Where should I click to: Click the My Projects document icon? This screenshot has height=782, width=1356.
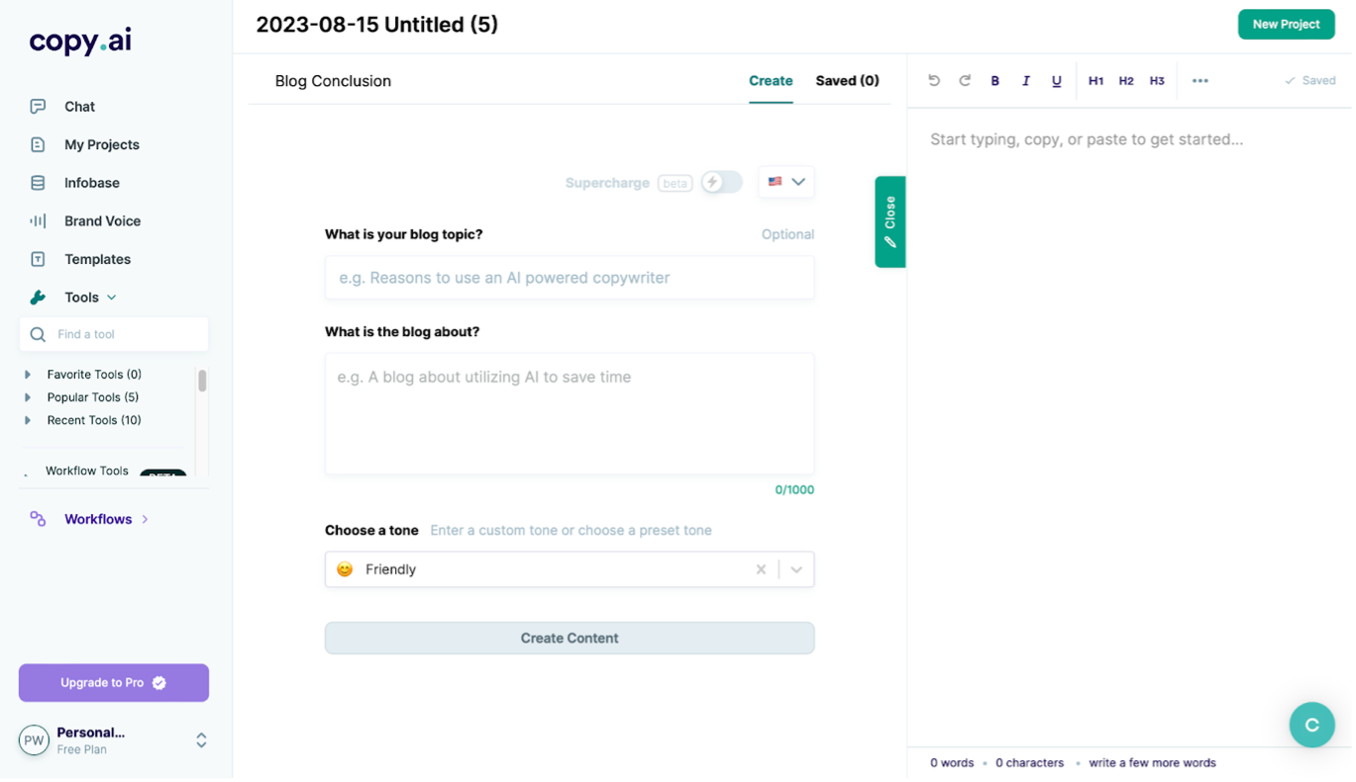point(38,145)
